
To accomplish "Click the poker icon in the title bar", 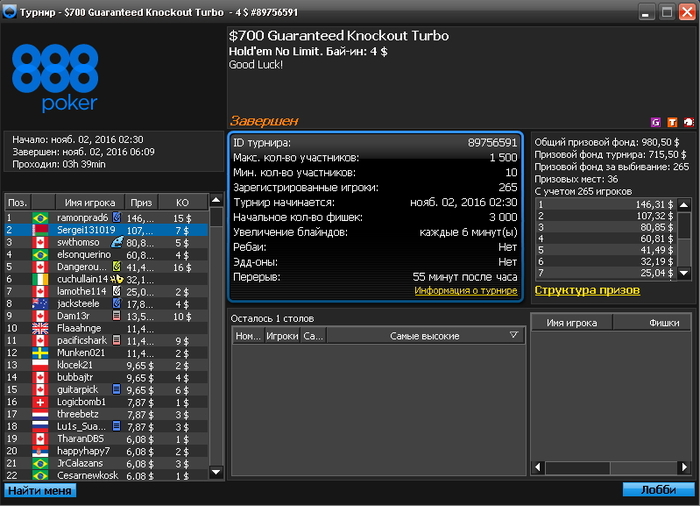I will coord(9,11).
